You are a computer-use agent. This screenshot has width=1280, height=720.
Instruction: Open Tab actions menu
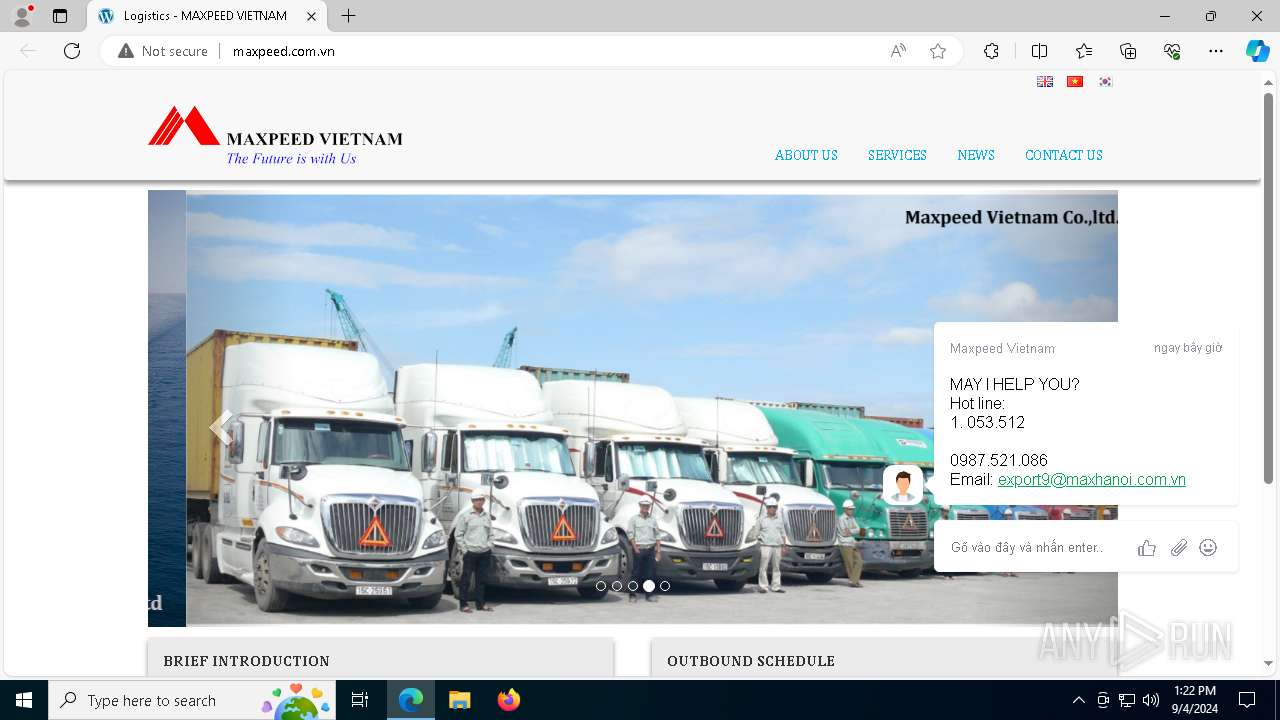tap(60, 16)
